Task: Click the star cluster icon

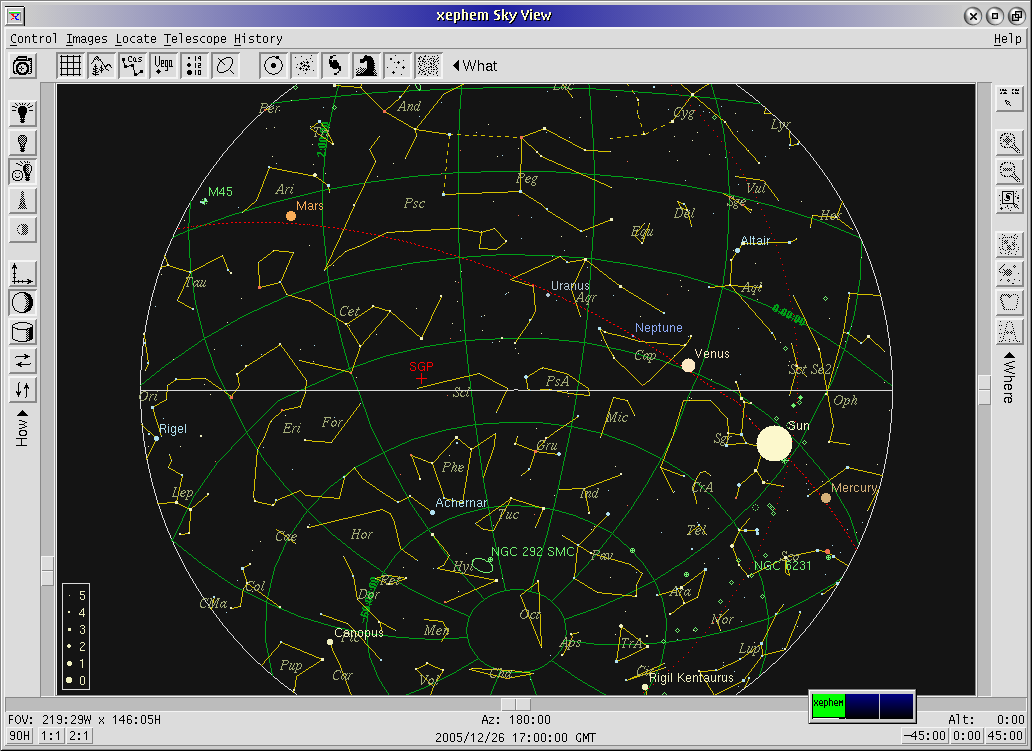Action: pos(304,66)
